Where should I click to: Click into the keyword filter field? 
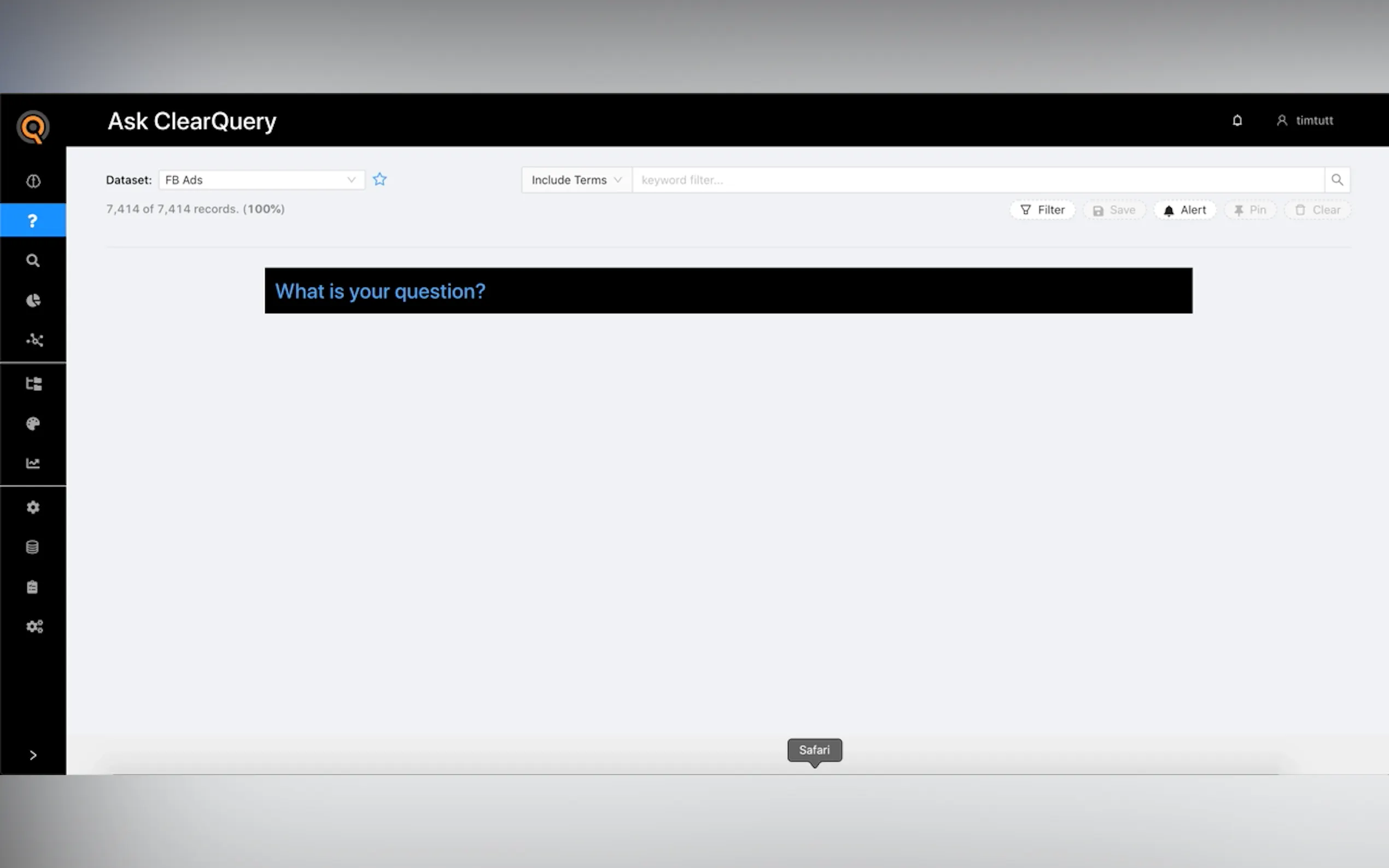[976, 180]
